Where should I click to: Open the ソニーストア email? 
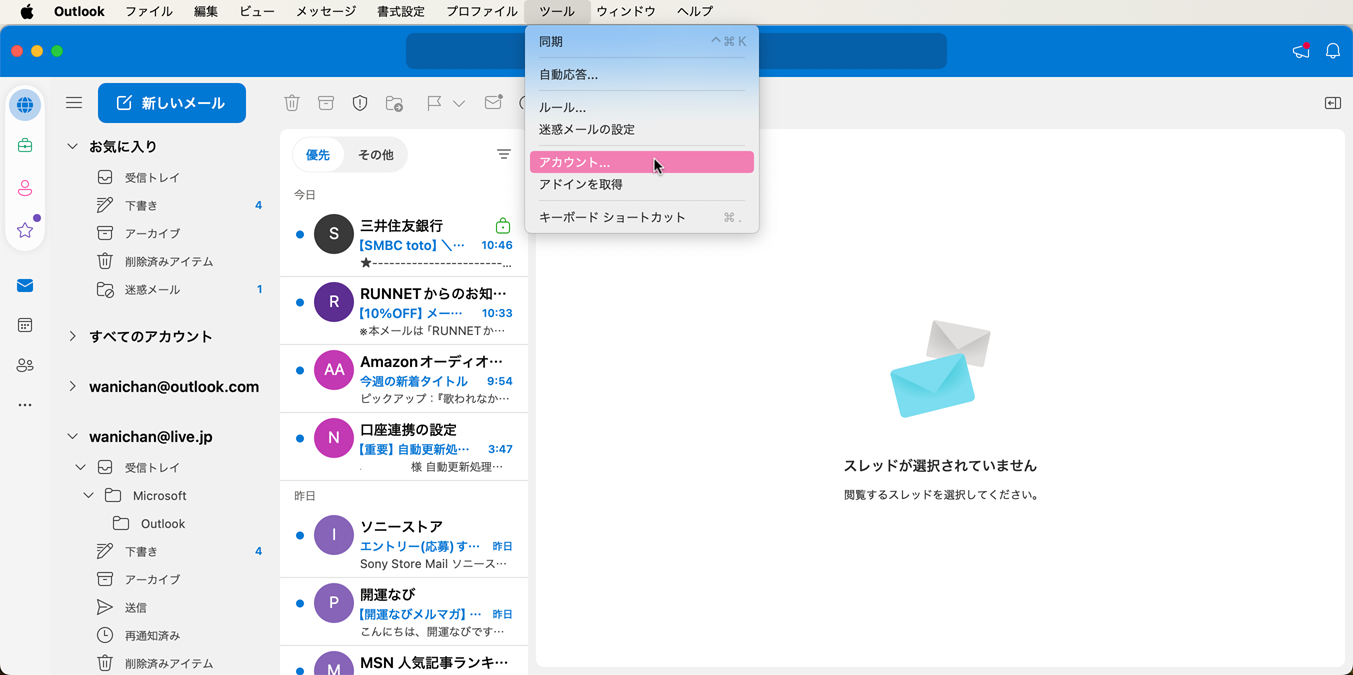404,544
